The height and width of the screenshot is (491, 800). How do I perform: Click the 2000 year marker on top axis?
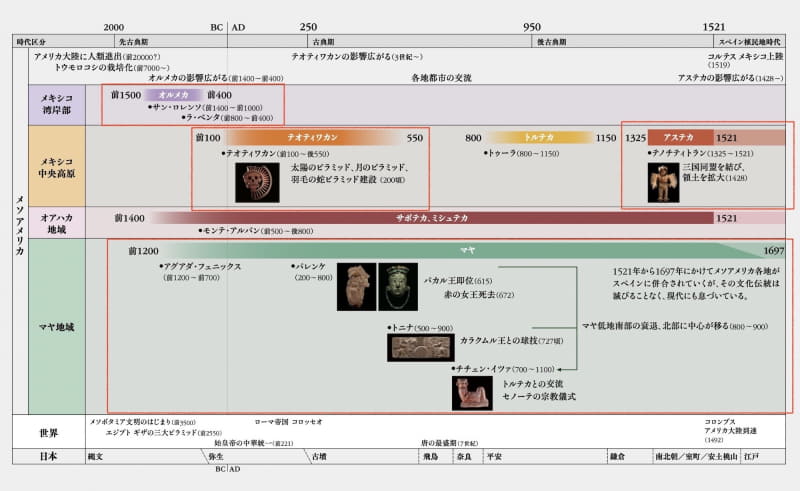[x=113, y=27]
